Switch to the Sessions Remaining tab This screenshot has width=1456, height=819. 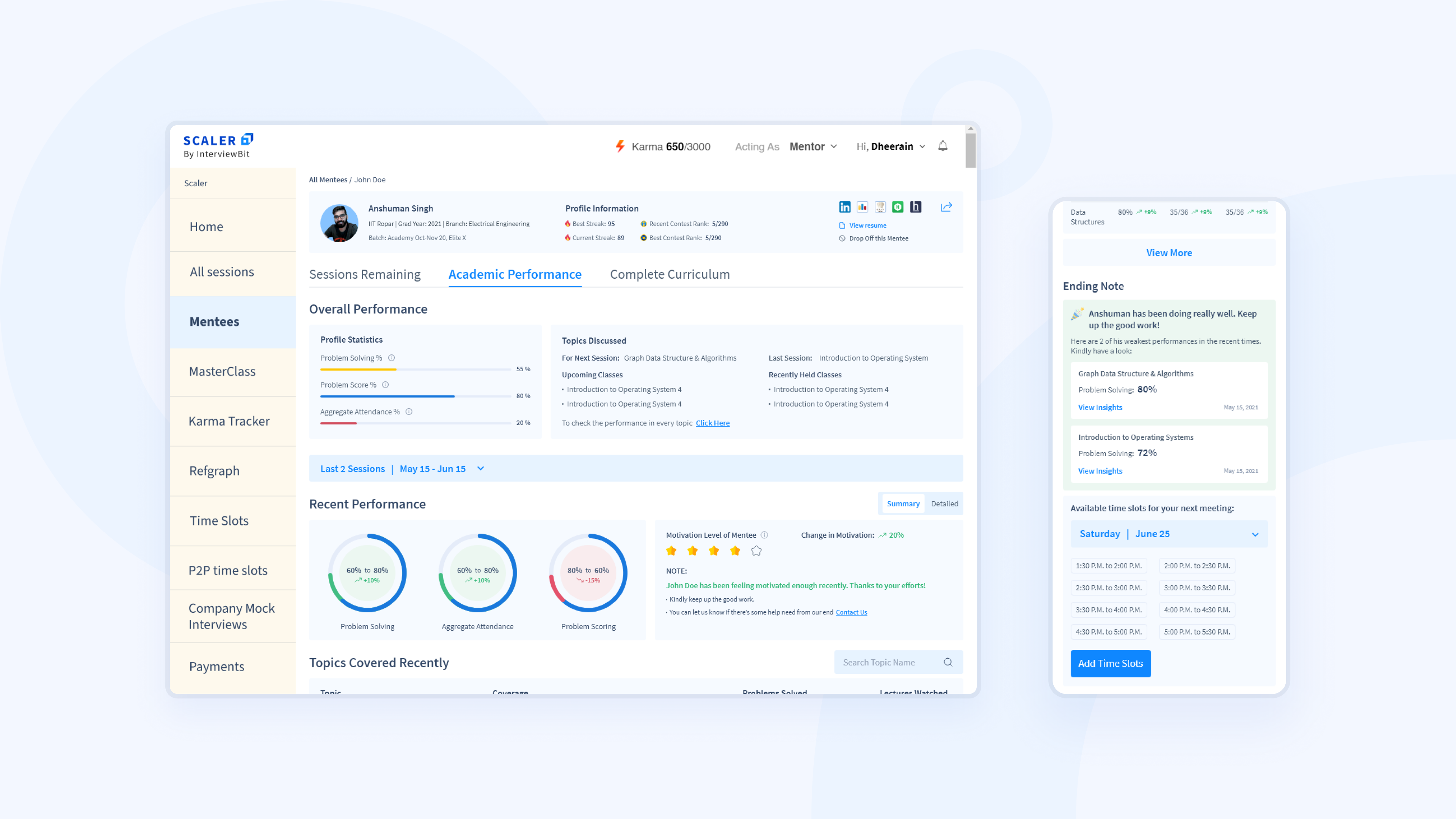tap(364, 274)
